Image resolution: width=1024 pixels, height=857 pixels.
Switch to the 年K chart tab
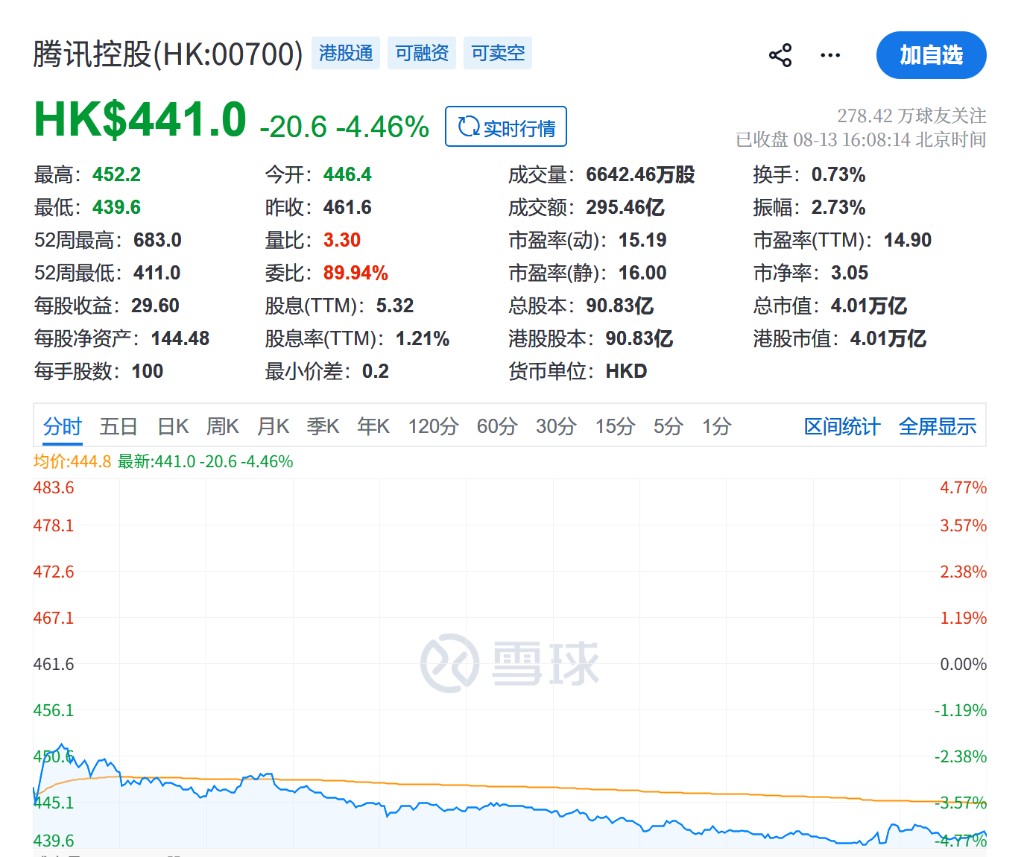(374, 427)
